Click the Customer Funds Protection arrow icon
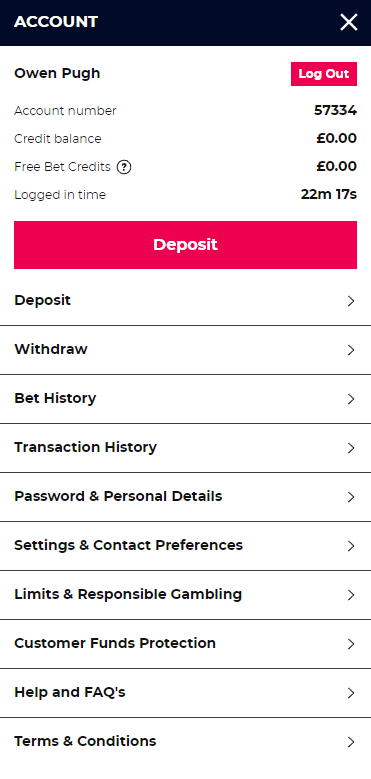The image size is (371, 779). coord(351,644)
